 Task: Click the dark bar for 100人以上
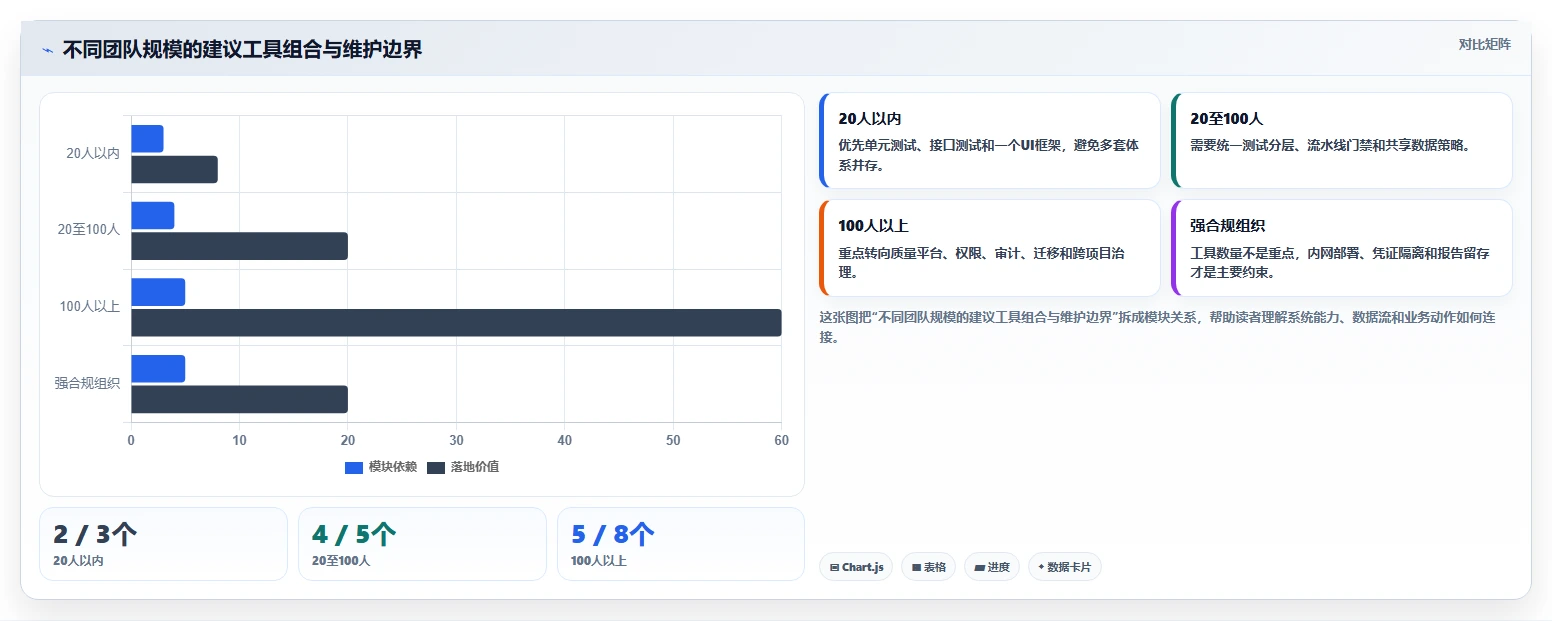[x=456, y=323]
